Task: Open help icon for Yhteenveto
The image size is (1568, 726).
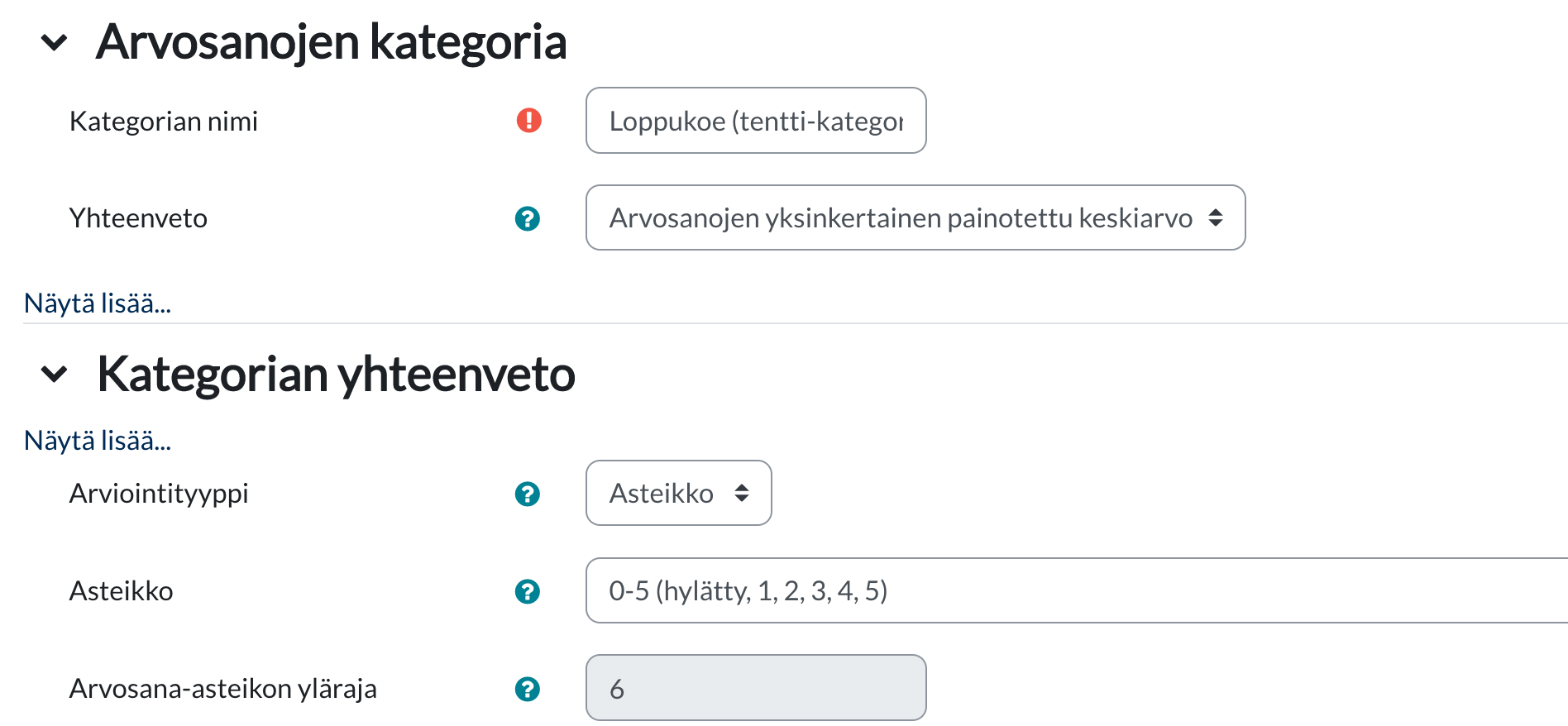Action: (x=527, y=218)
